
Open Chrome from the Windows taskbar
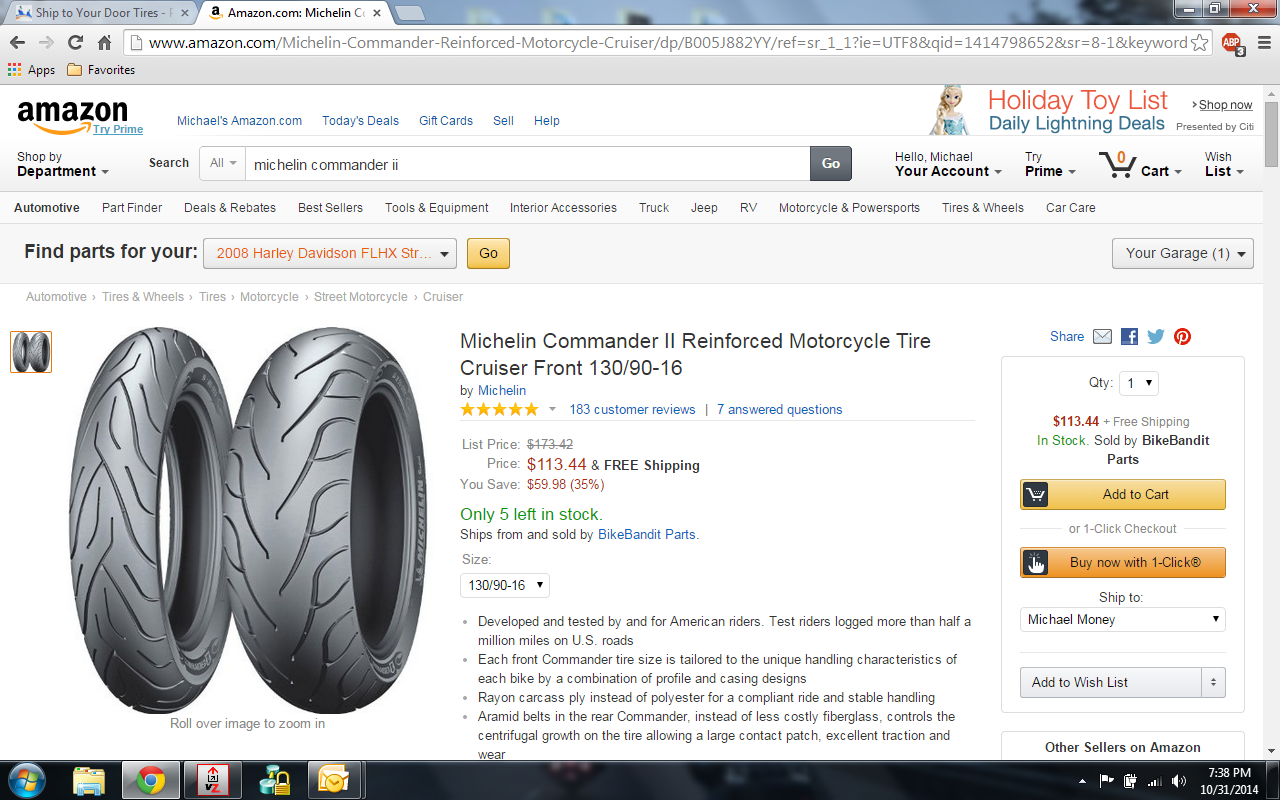(x=151, y=780)
